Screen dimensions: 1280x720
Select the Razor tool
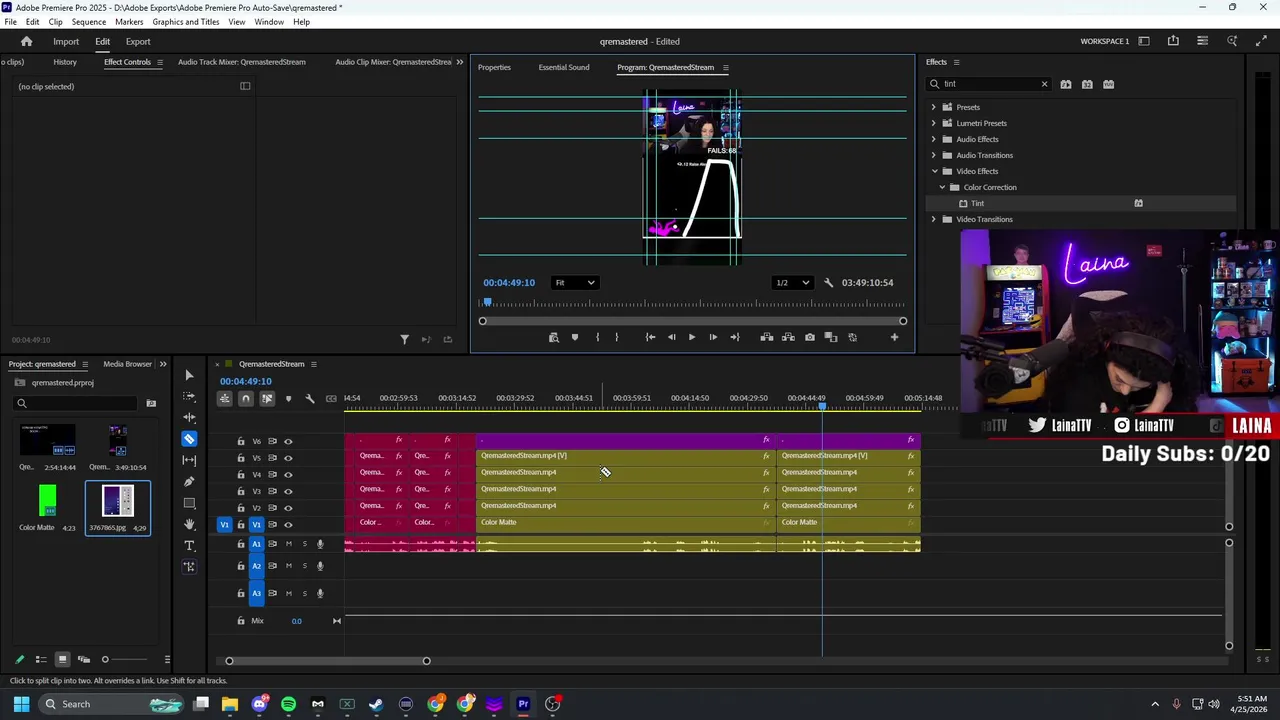click(x=189, y=439)
